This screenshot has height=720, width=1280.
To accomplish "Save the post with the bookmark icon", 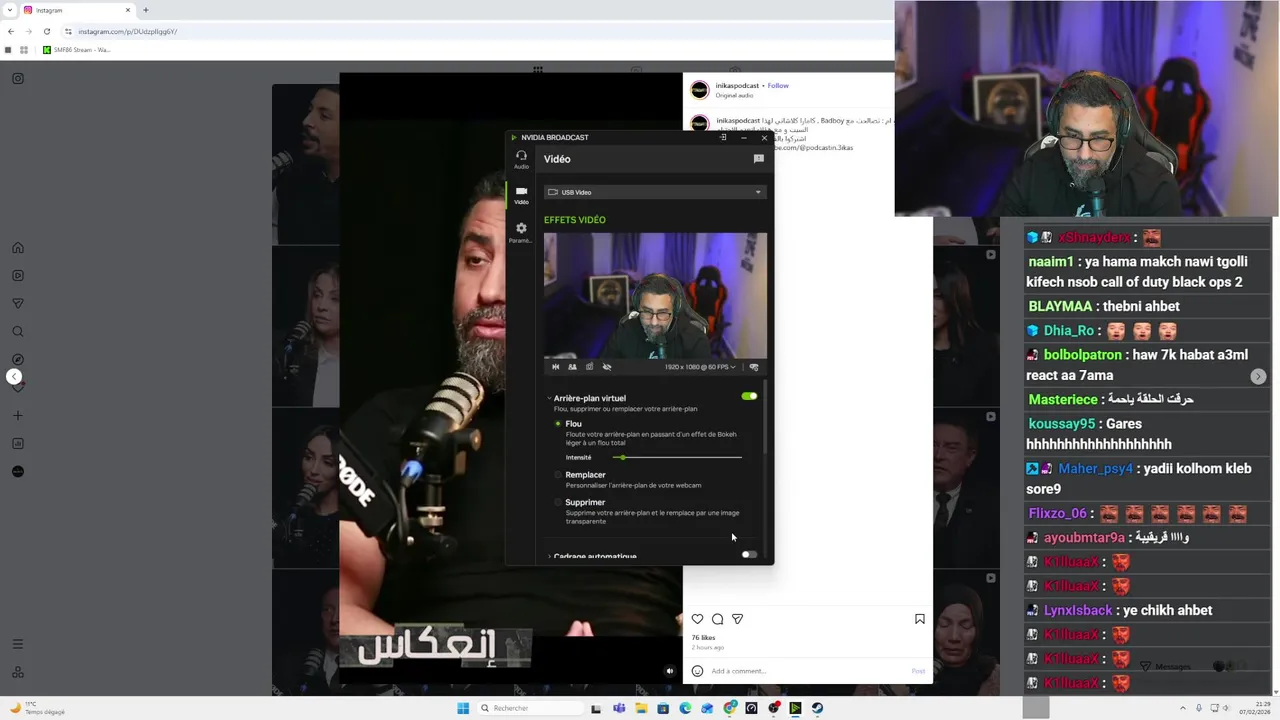I will (x=920, y=619).
